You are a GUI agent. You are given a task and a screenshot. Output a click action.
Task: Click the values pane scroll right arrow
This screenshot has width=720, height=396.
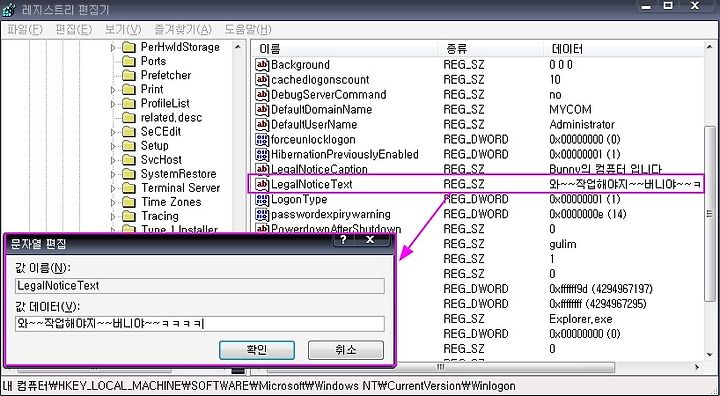[x=698, y=367]
